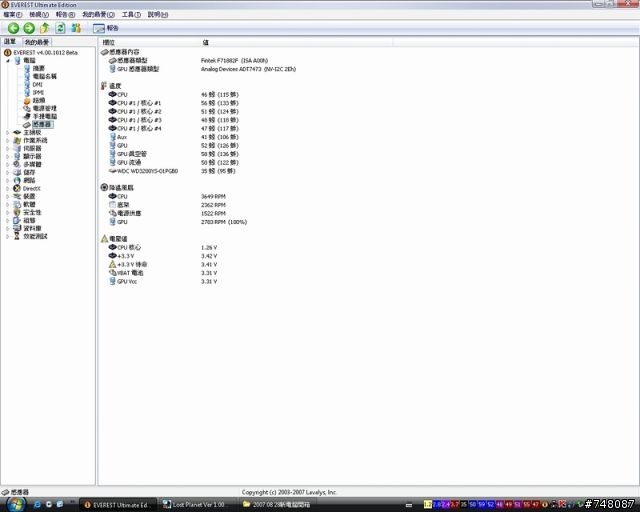Expand the 伺服器 server tree node
This screenshot has height=512, width=640.
(x=7, y=148)
